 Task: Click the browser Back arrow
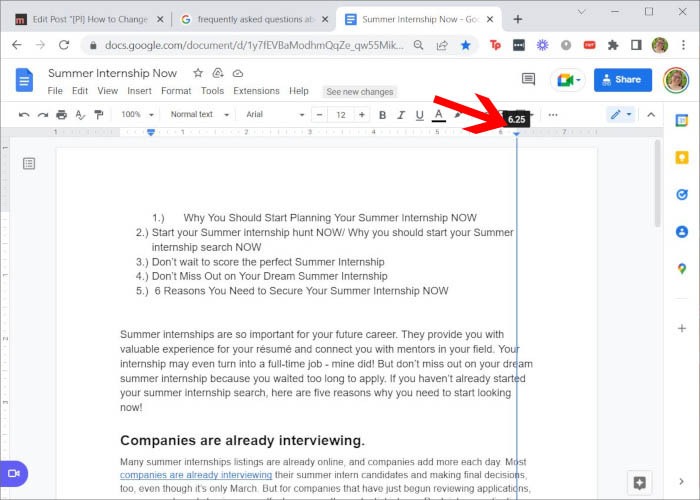tap(17, 45)
